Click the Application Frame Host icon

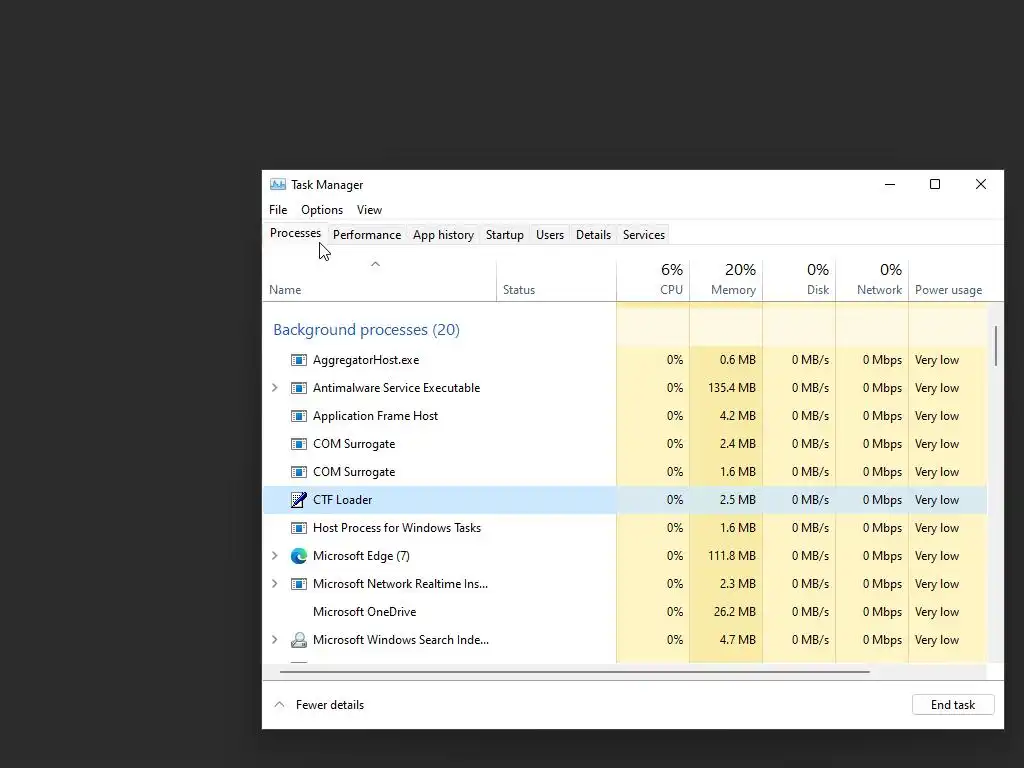(298, 416)
